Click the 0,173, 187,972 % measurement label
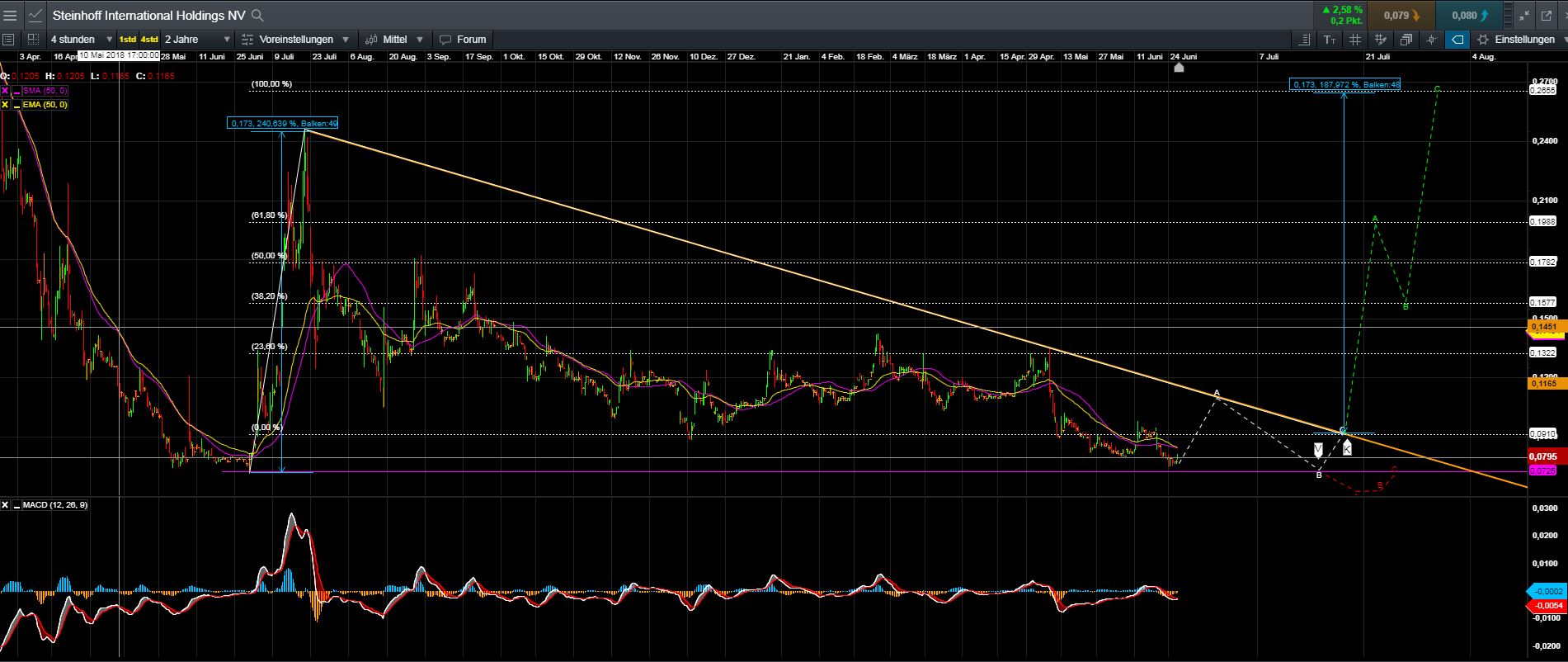Viewport: 1568px width, 662px height. click(1344, 84)
